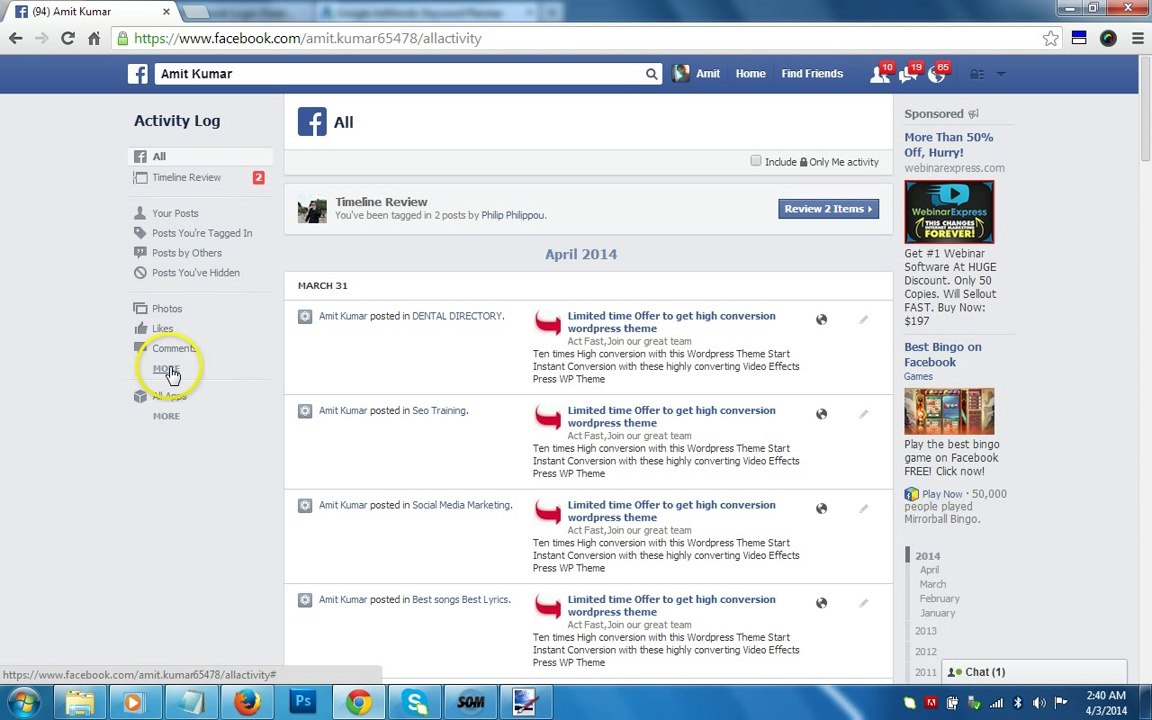Open Chat (1) bar
Viewport: 1152px width, 720px height.
click(1034, 672)
